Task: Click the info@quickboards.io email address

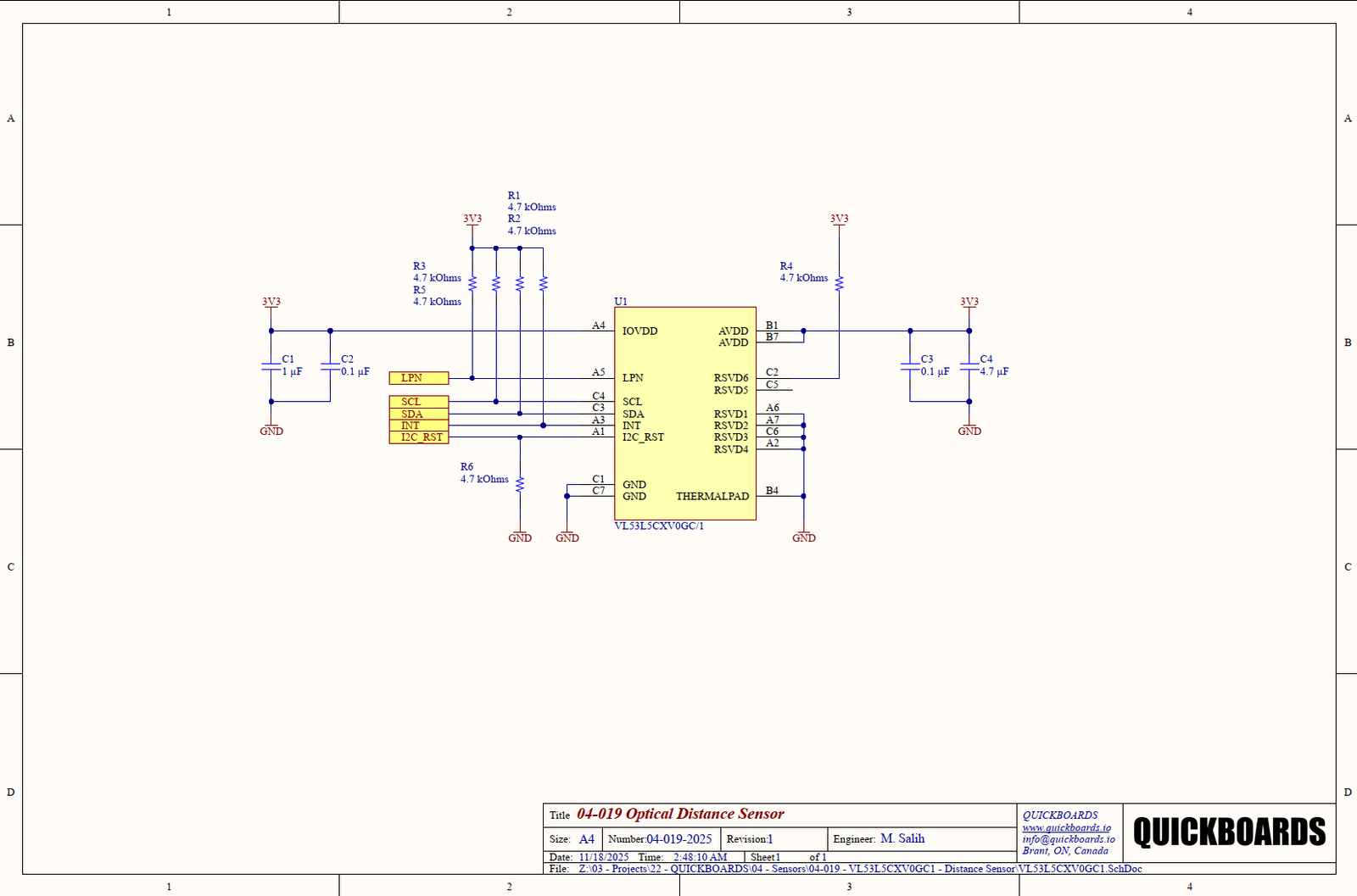Action: (1068, 839)
